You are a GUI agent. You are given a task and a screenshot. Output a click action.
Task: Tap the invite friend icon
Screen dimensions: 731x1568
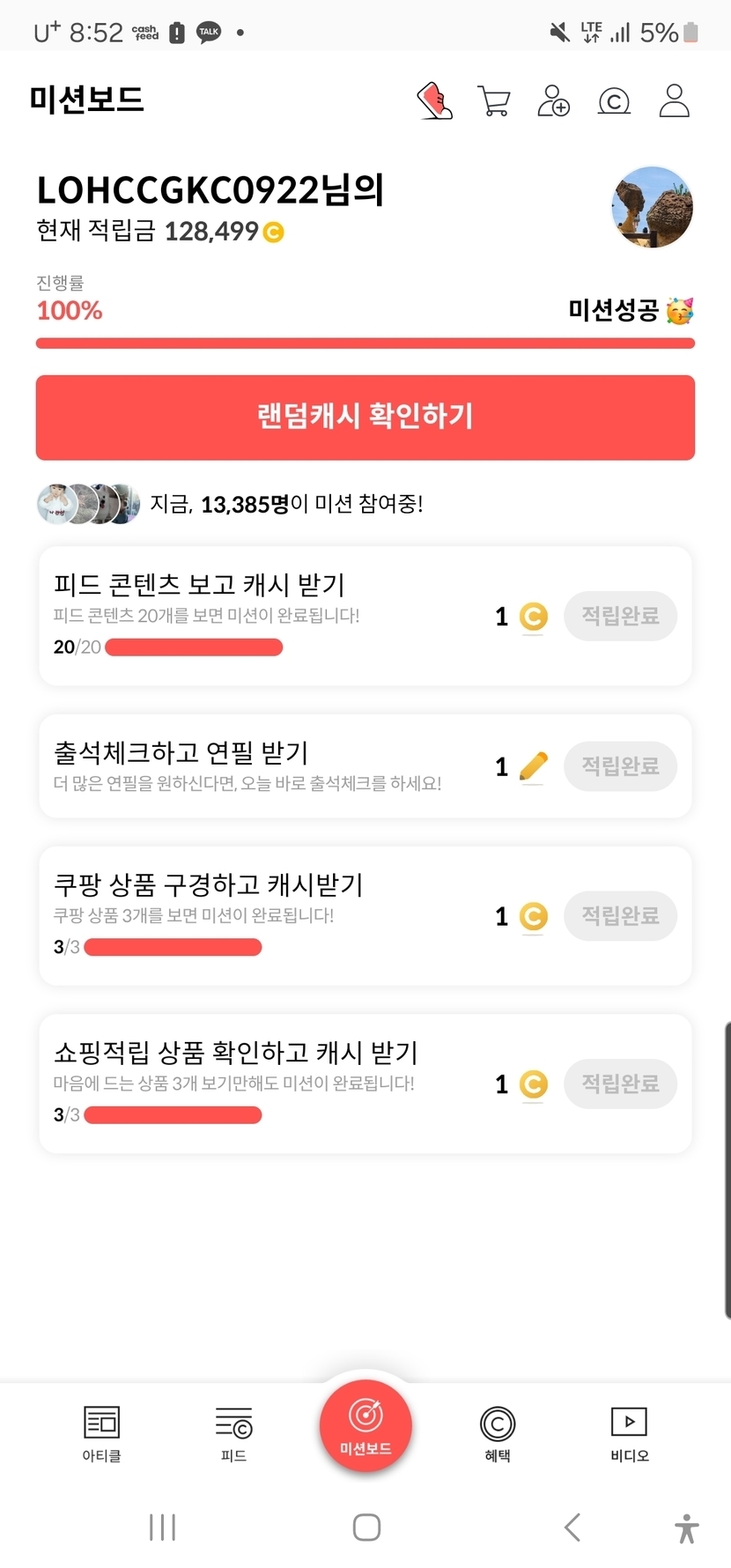553,101
